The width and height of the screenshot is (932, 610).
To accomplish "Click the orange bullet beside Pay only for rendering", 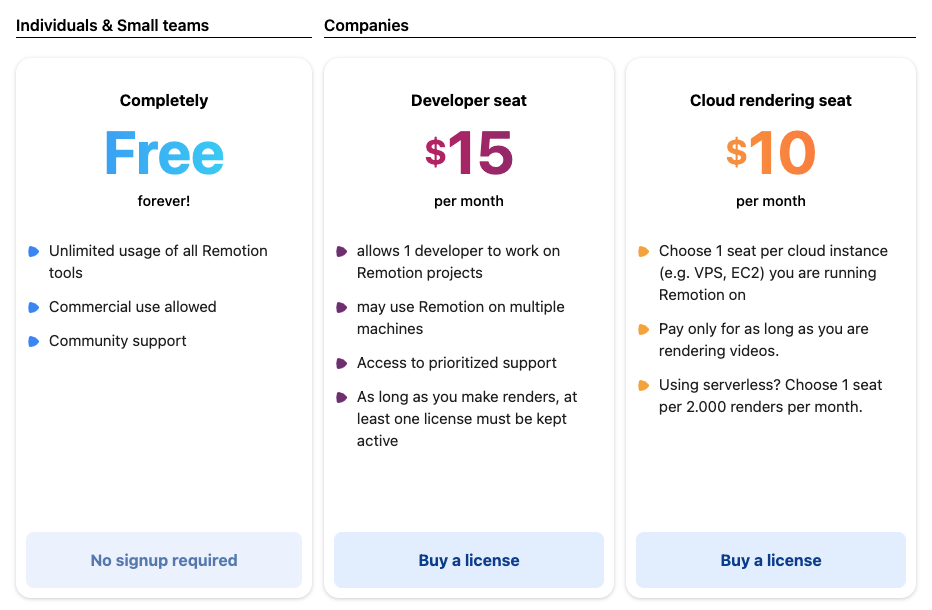I will pyautogui.click(x=643, y=329).
